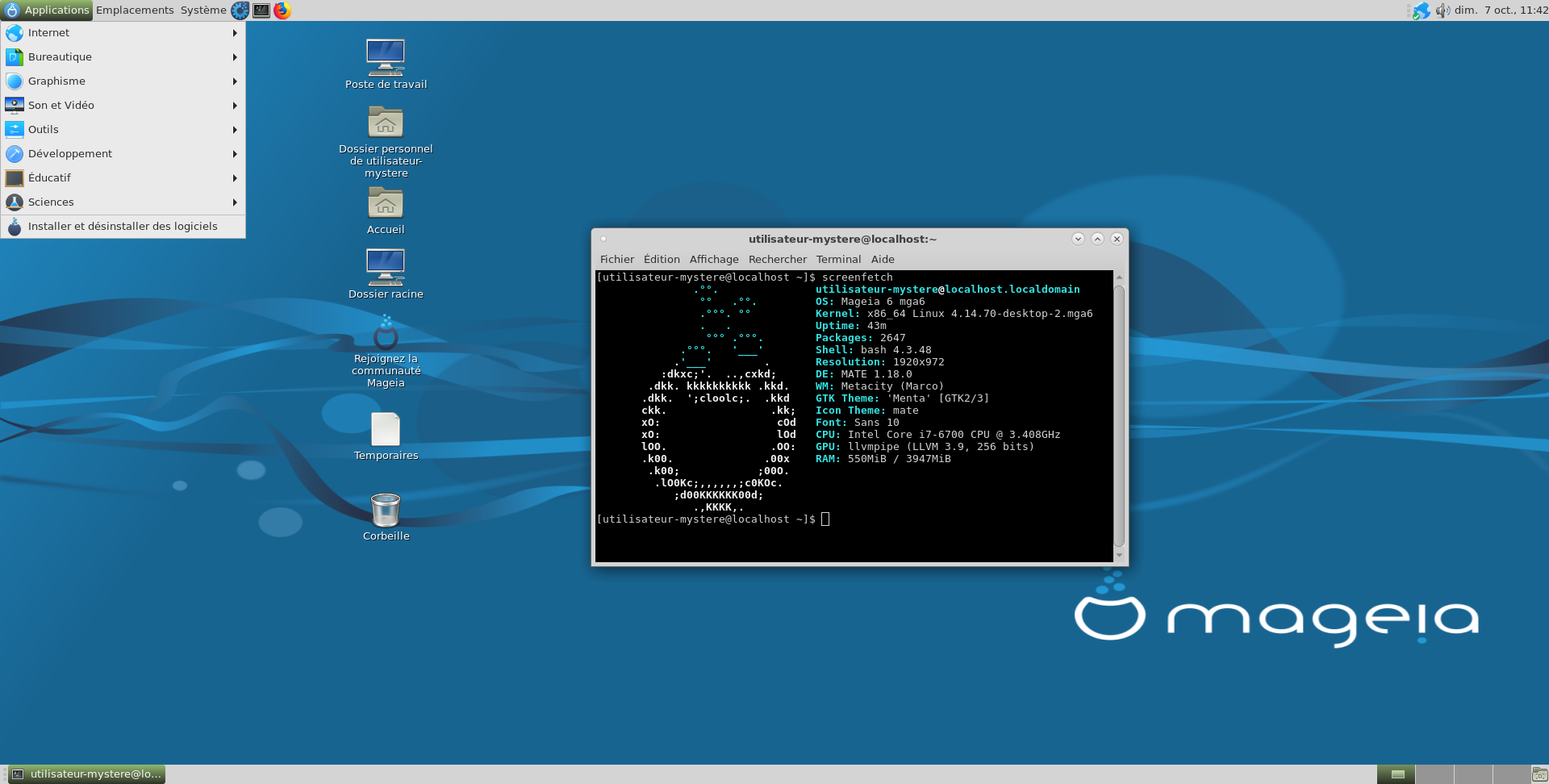The height and width of the screenshot is (784, 1549).
Task: Expand the Graphisme submenu arrow
Action: pos(235,81)
